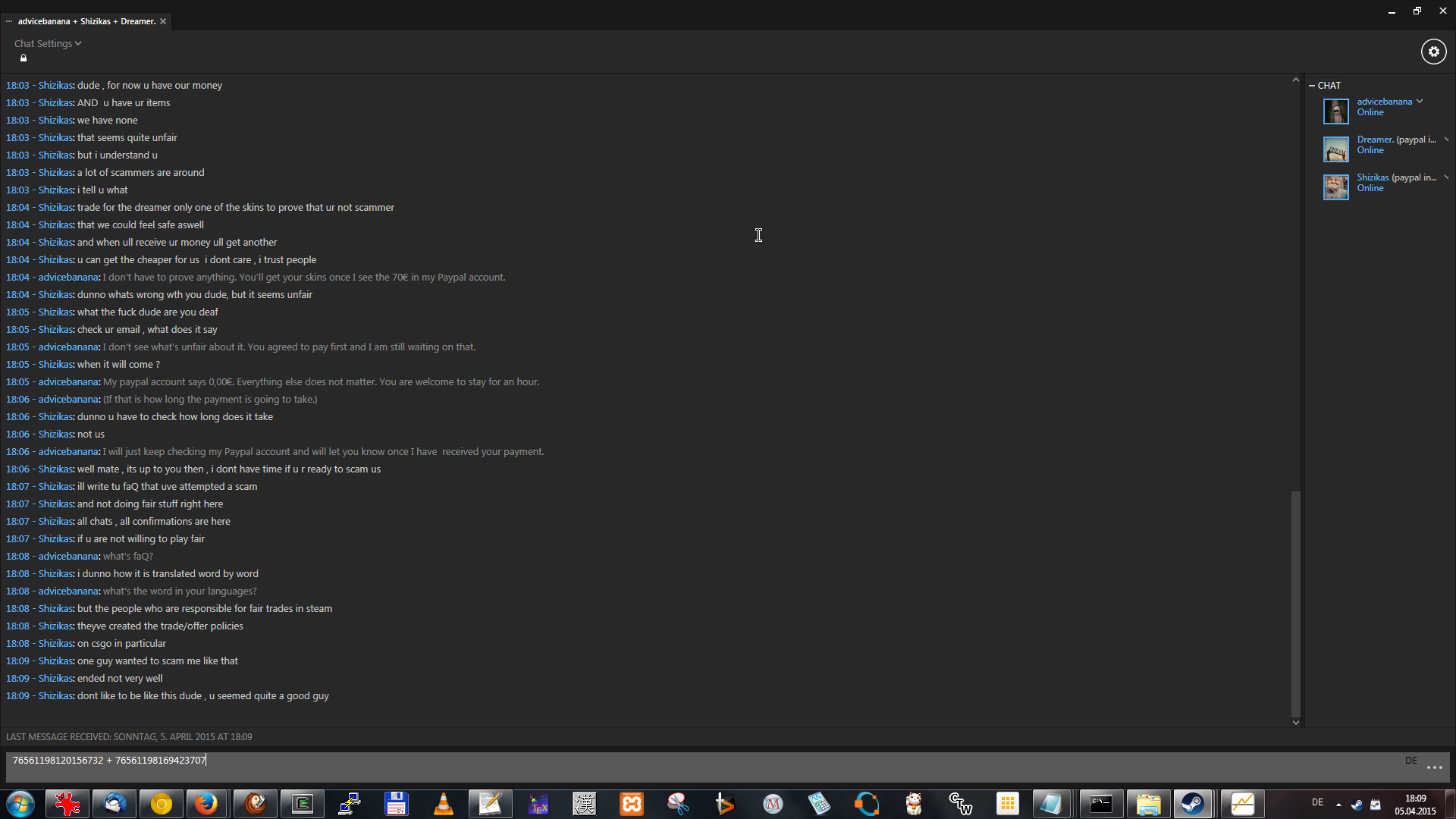Close the advicebanana + Shizikas chat tab
Viewport: 1456px width, 819px height.
coord(163,21)
